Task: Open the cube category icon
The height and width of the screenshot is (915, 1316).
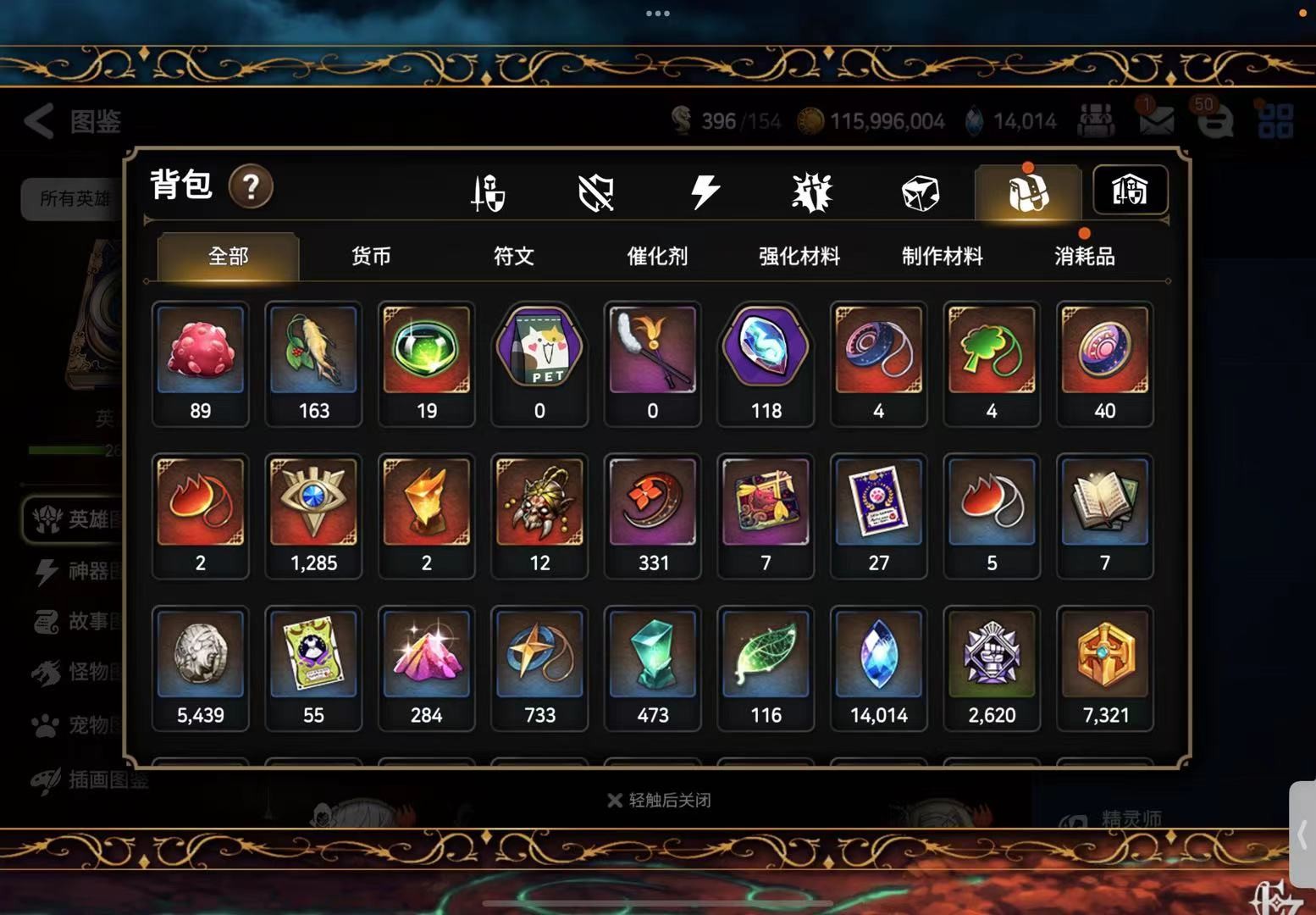Action: [920, 193]
